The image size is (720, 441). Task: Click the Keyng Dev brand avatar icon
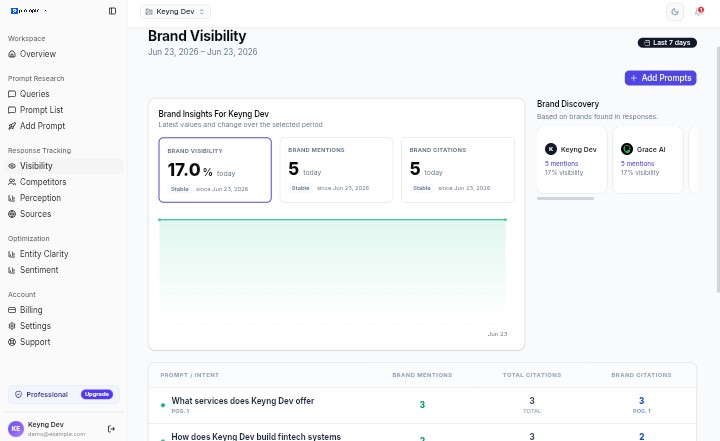click(x=551, y=149)
